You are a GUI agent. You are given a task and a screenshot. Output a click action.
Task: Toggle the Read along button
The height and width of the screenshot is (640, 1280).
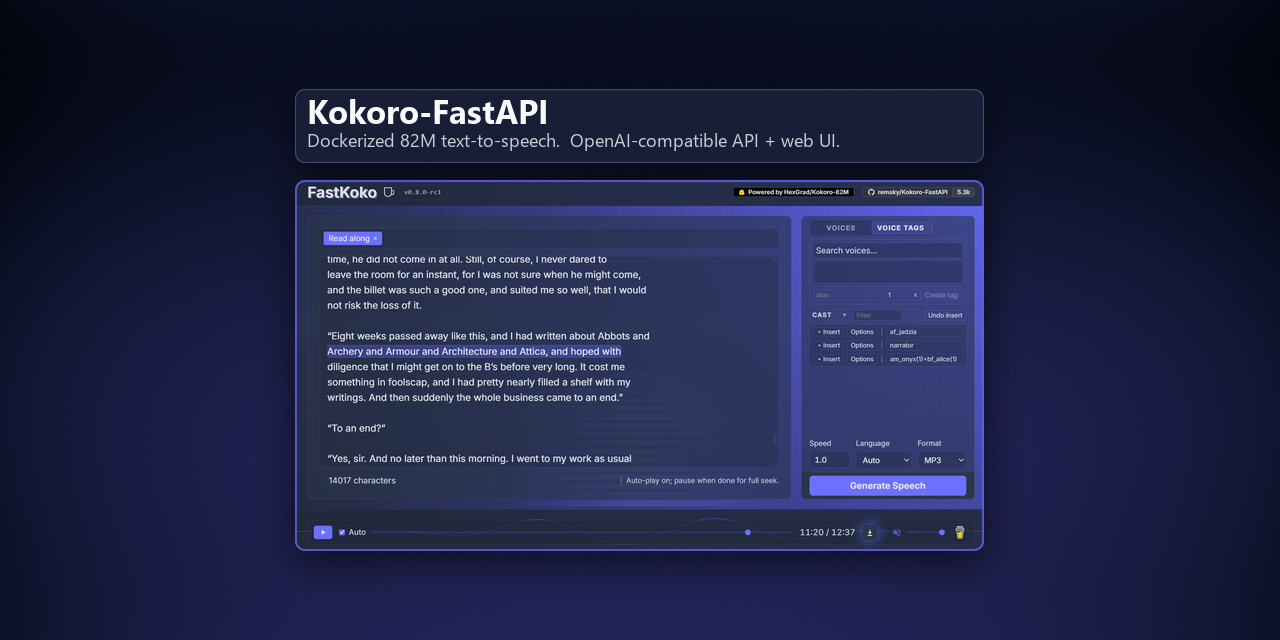352,238
